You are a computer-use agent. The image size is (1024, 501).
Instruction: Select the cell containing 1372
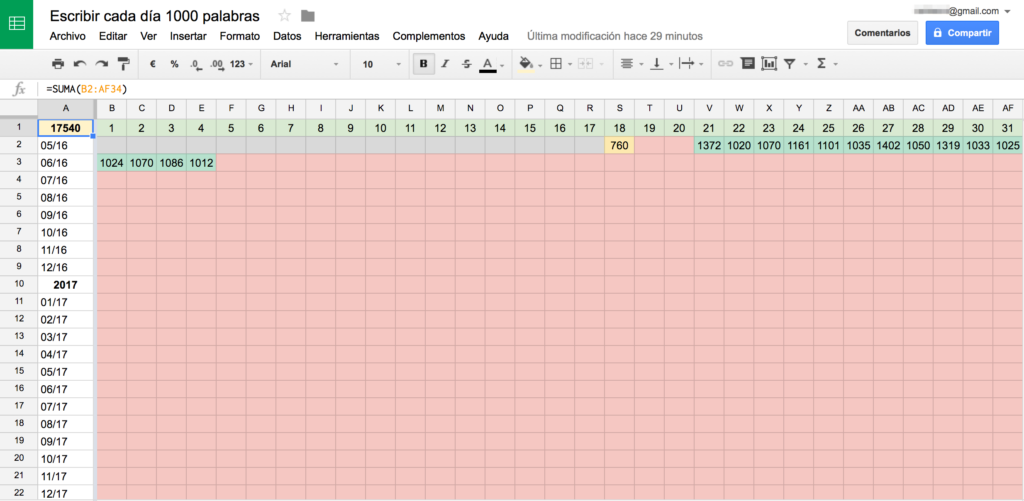(x=709, y=146)
